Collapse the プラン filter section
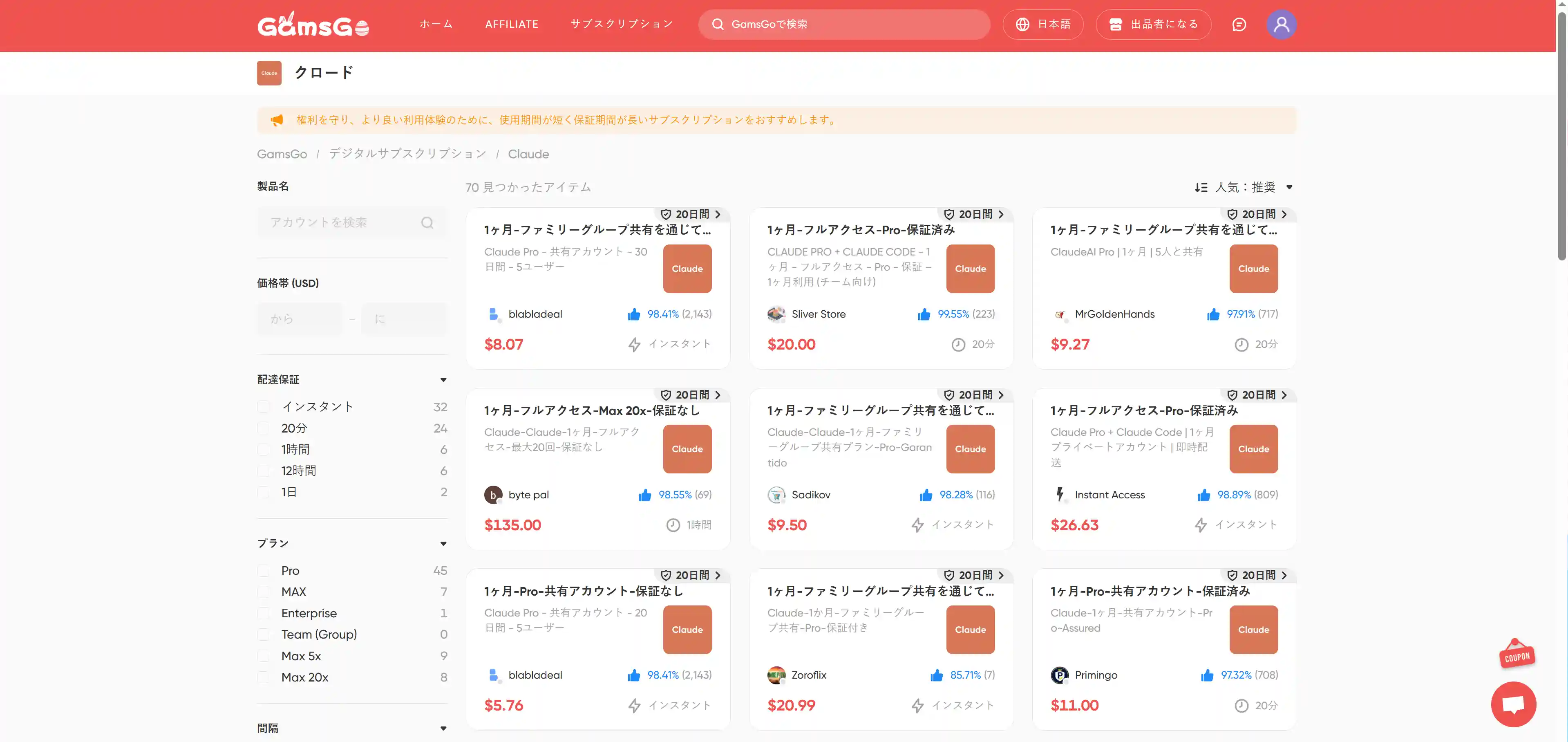The width and height of the screenshot is (1568, 742). click(x=443, y=543)
